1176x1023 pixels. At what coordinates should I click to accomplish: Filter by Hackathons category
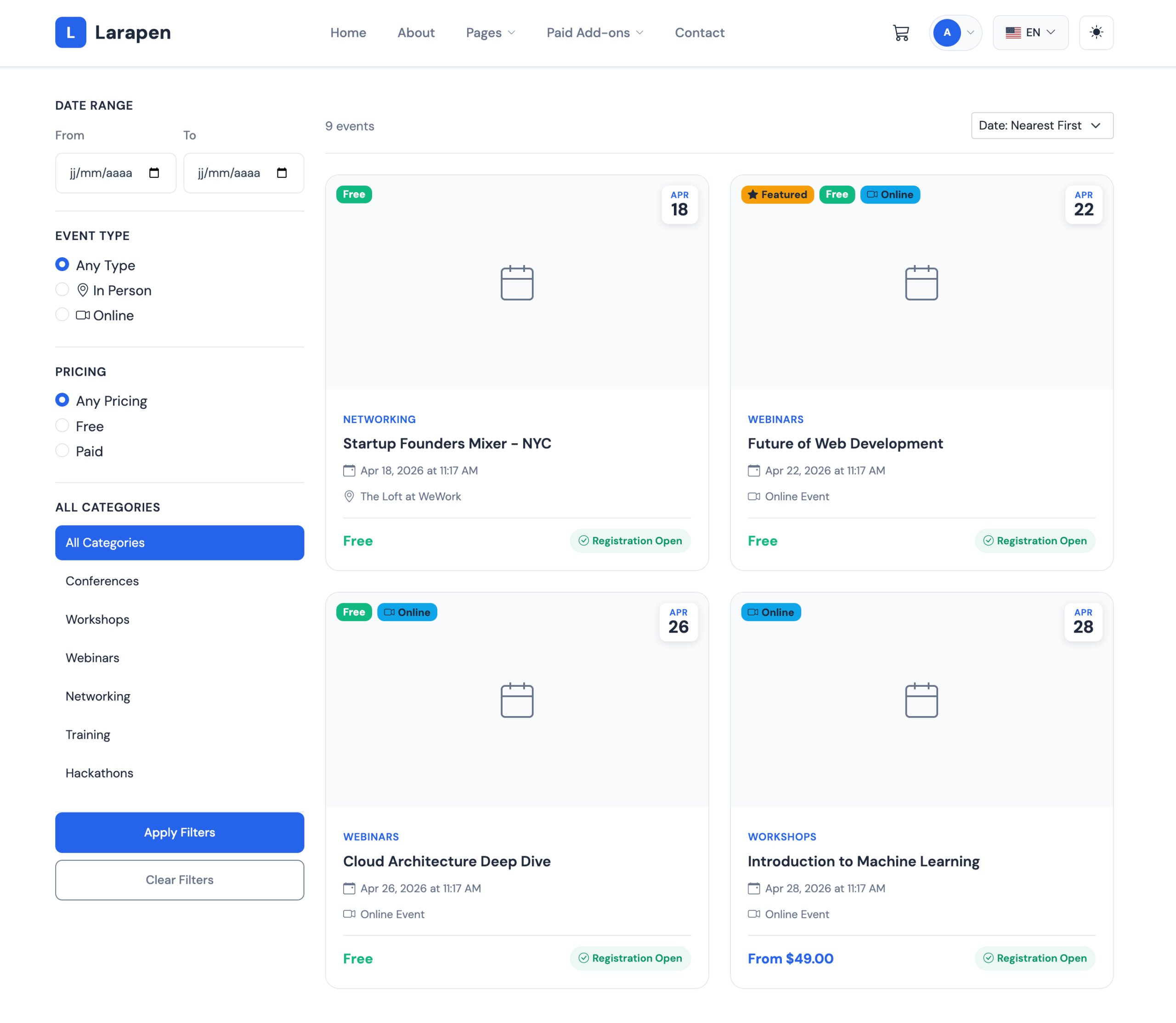coord(99,773)
